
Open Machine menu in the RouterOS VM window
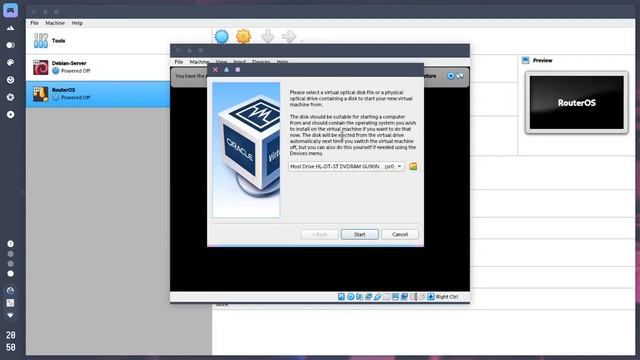200,62
